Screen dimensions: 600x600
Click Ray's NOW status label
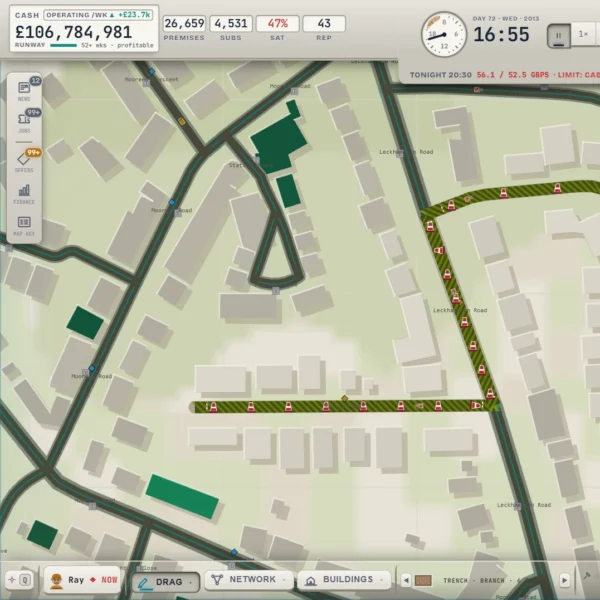click(x=109, y=580)
